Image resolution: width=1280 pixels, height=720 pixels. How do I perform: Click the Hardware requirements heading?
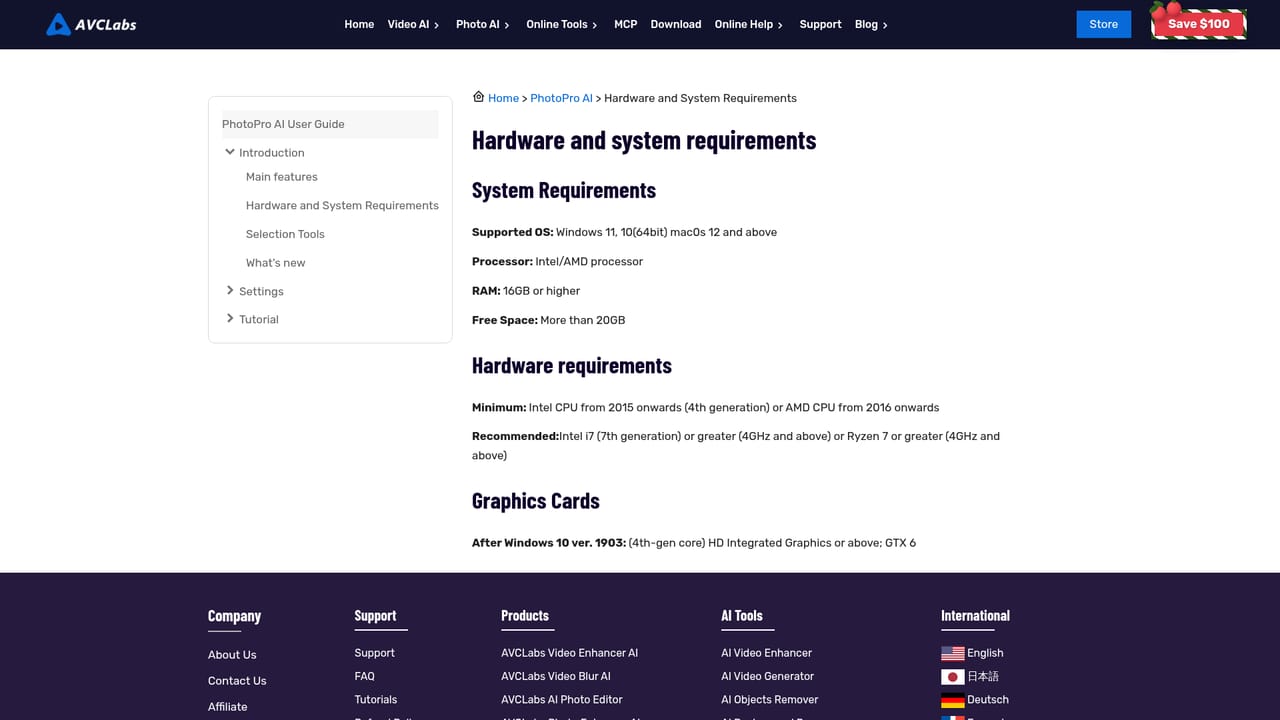(572, 365)
